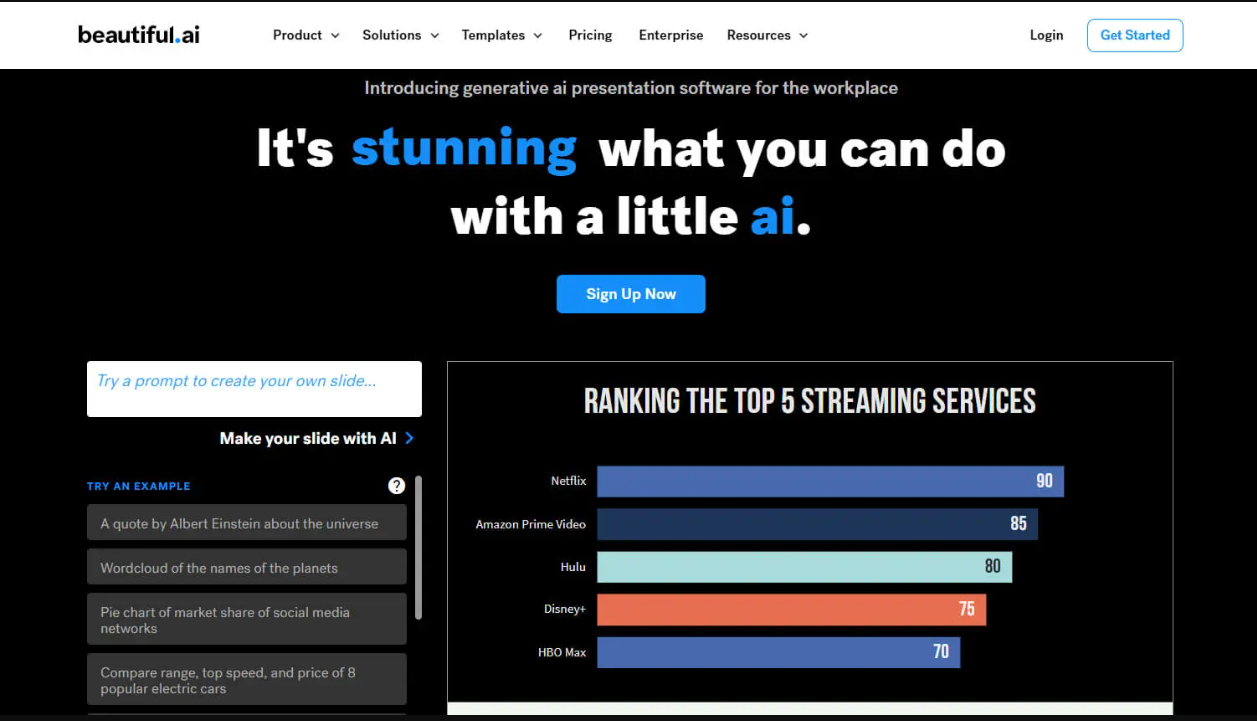
Task: Expand the Solutions dropdown menu
Action: click(x=400, y=35)
